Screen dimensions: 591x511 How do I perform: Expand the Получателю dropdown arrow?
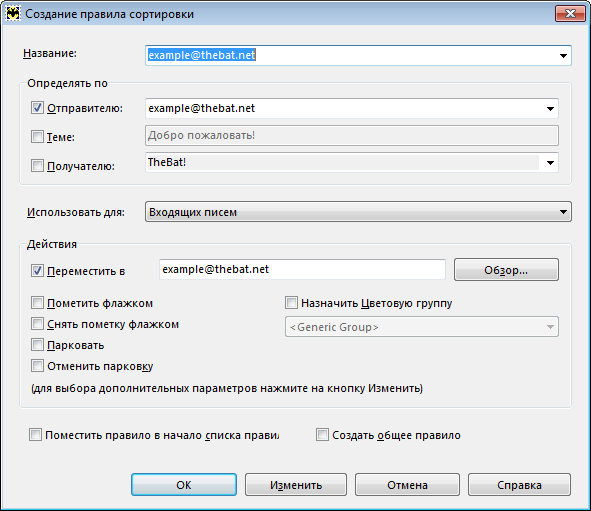550,163
